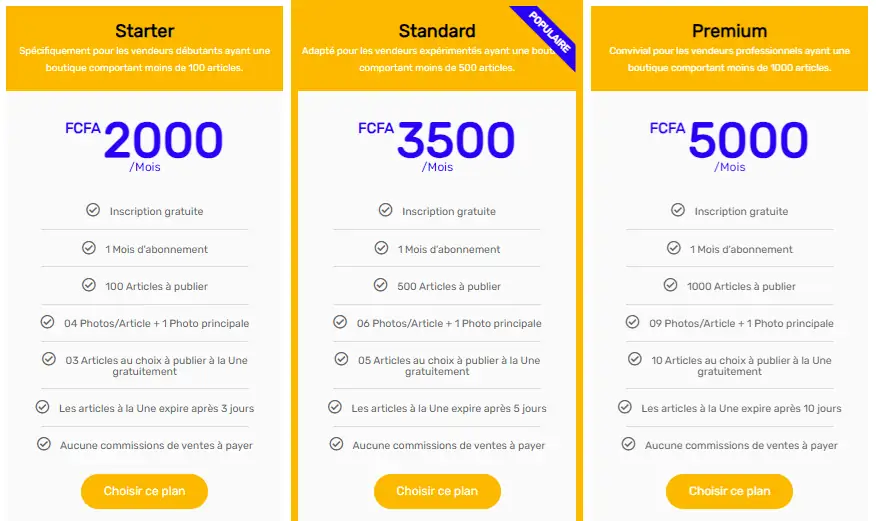
Task: Click check icon for expire après 3 jours
Action: point(42,407)
